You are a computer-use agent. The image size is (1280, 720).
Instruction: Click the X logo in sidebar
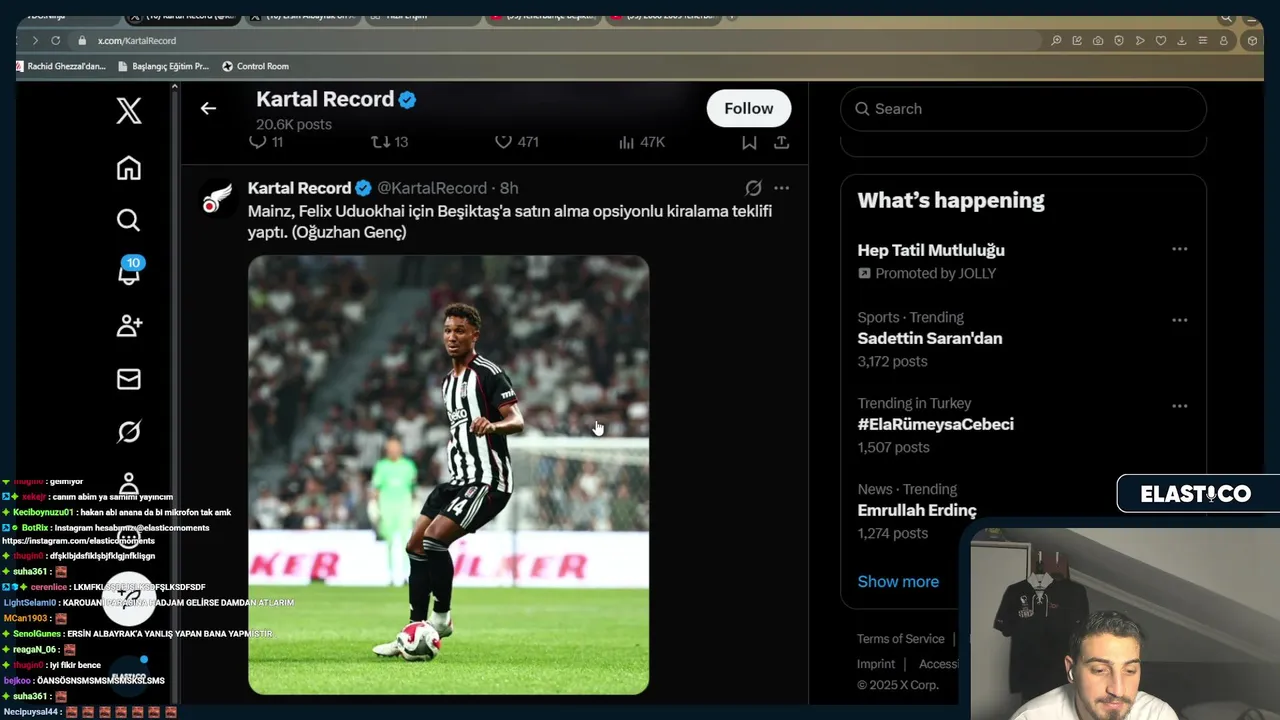(129, 111)
